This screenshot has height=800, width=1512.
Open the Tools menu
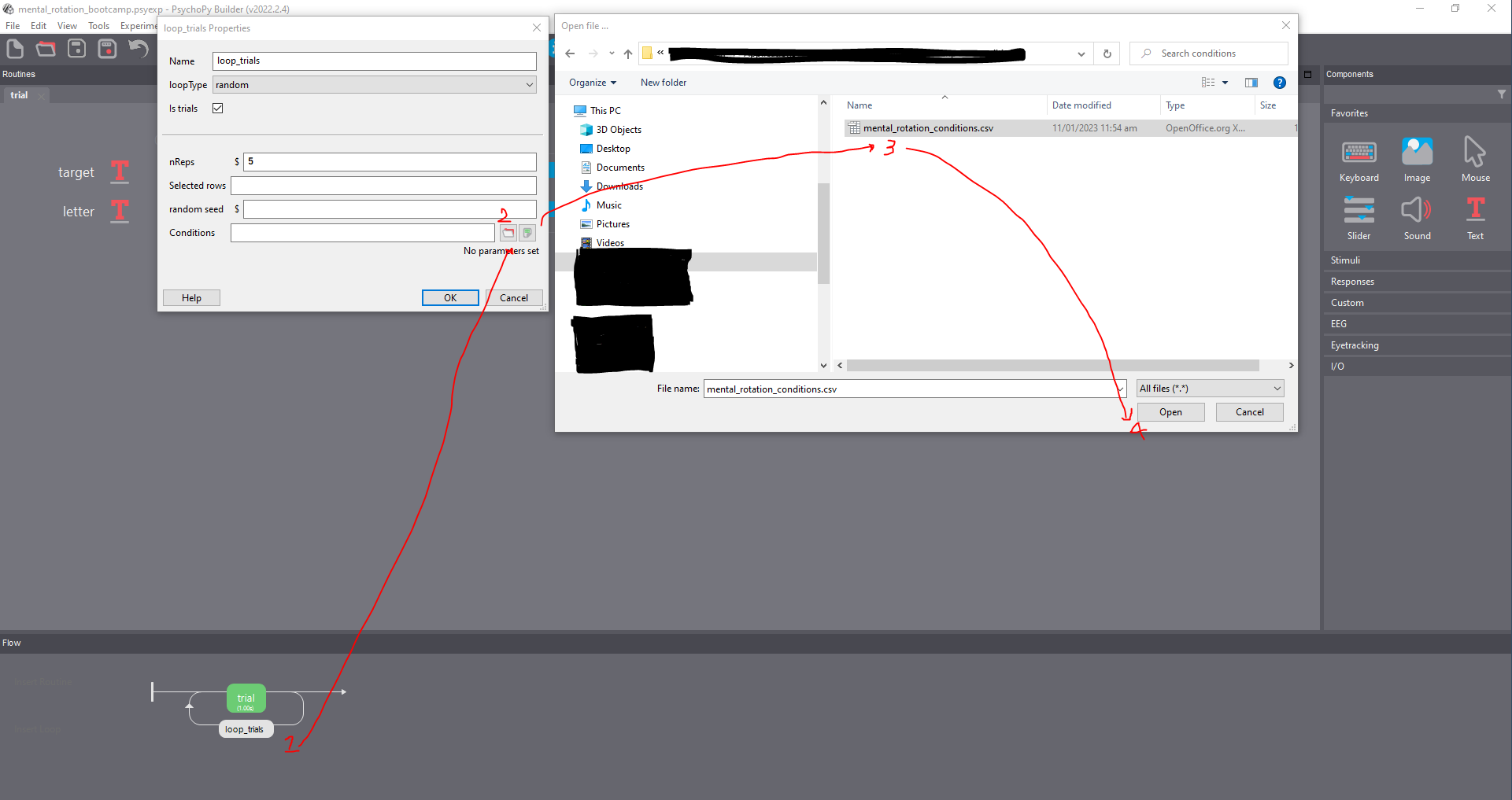coord(98,26)
